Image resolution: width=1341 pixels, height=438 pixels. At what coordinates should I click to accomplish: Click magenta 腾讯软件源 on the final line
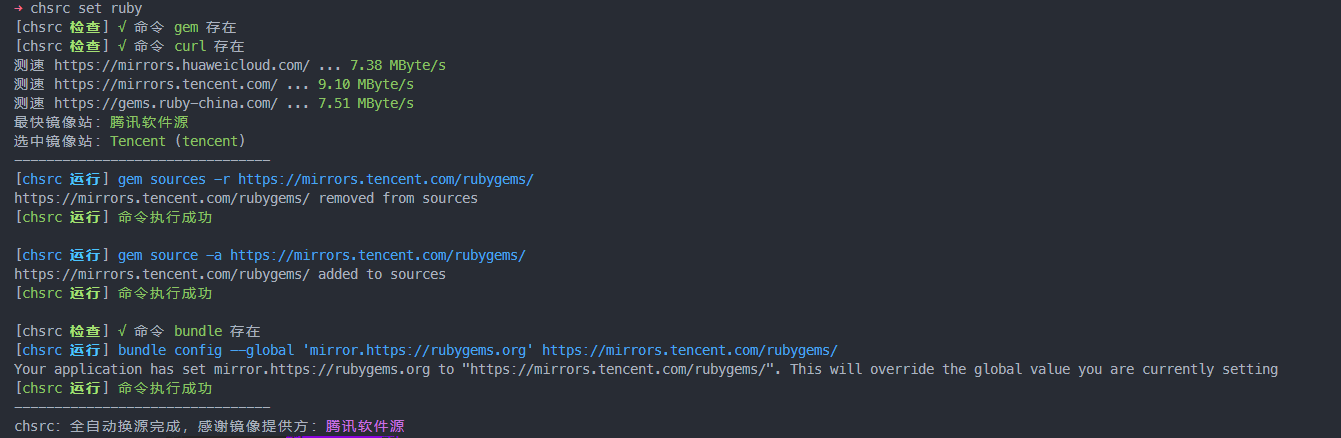(x=365, y=426)
